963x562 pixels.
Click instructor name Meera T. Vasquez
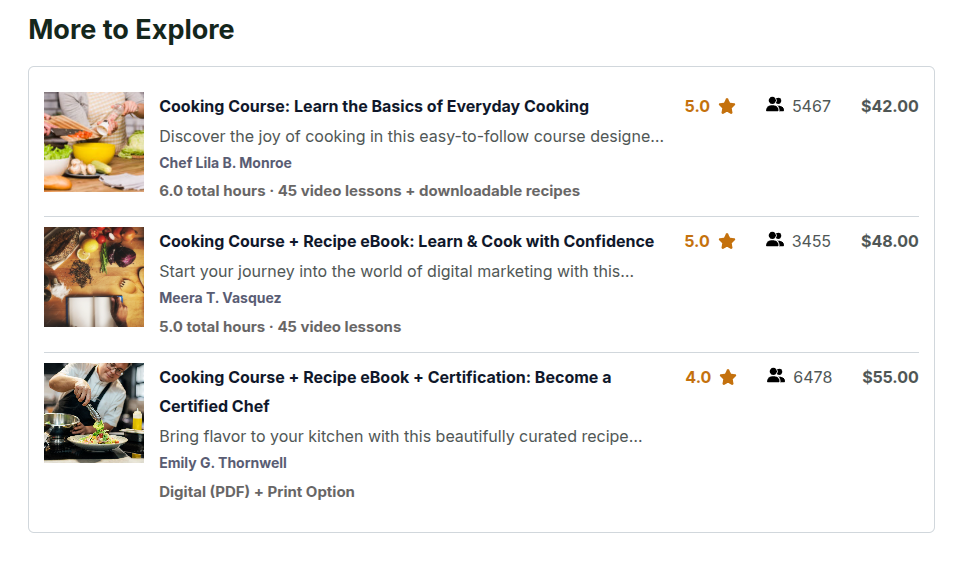[x=220, y=298]
